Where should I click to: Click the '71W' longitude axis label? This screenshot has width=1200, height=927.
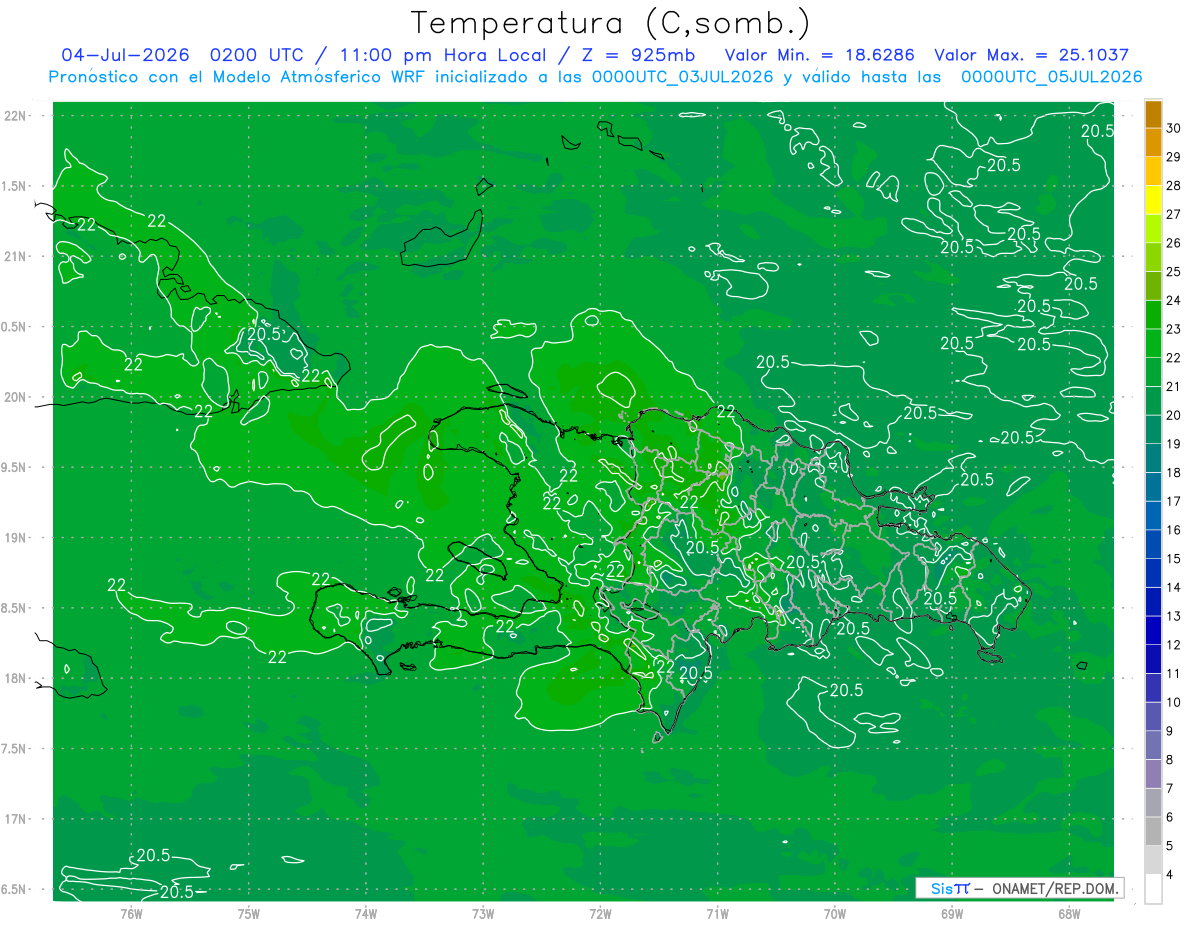coord(717,913)
